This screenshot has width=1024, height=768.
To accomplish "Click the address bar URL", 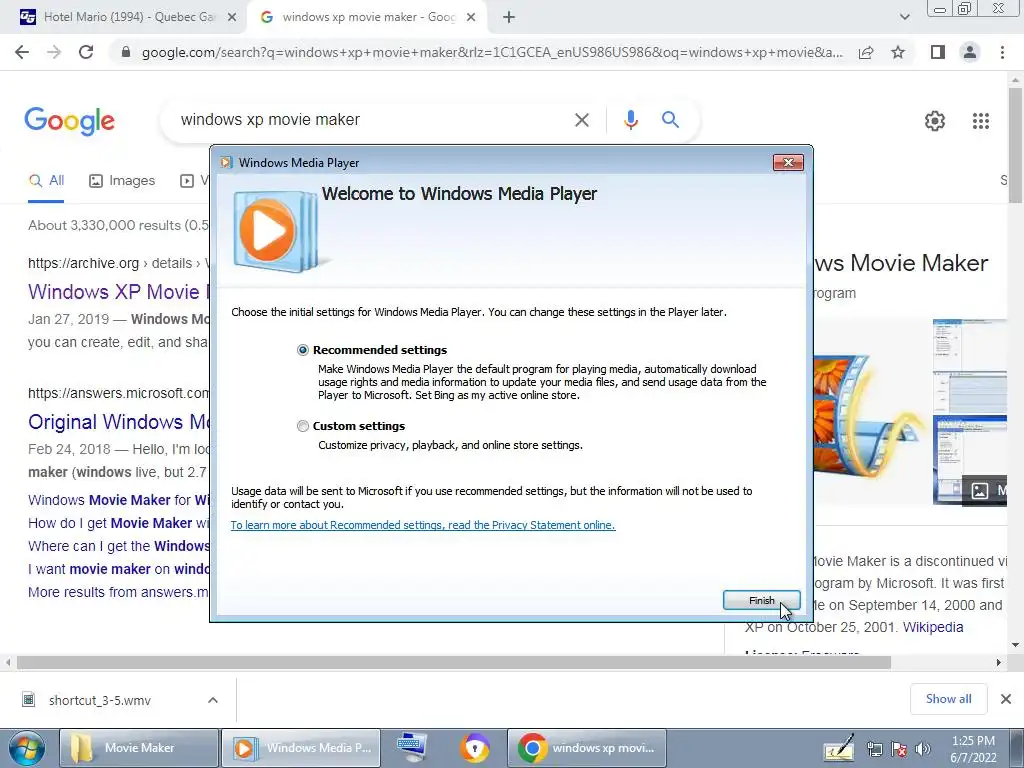I will click(x=492, y=52).
